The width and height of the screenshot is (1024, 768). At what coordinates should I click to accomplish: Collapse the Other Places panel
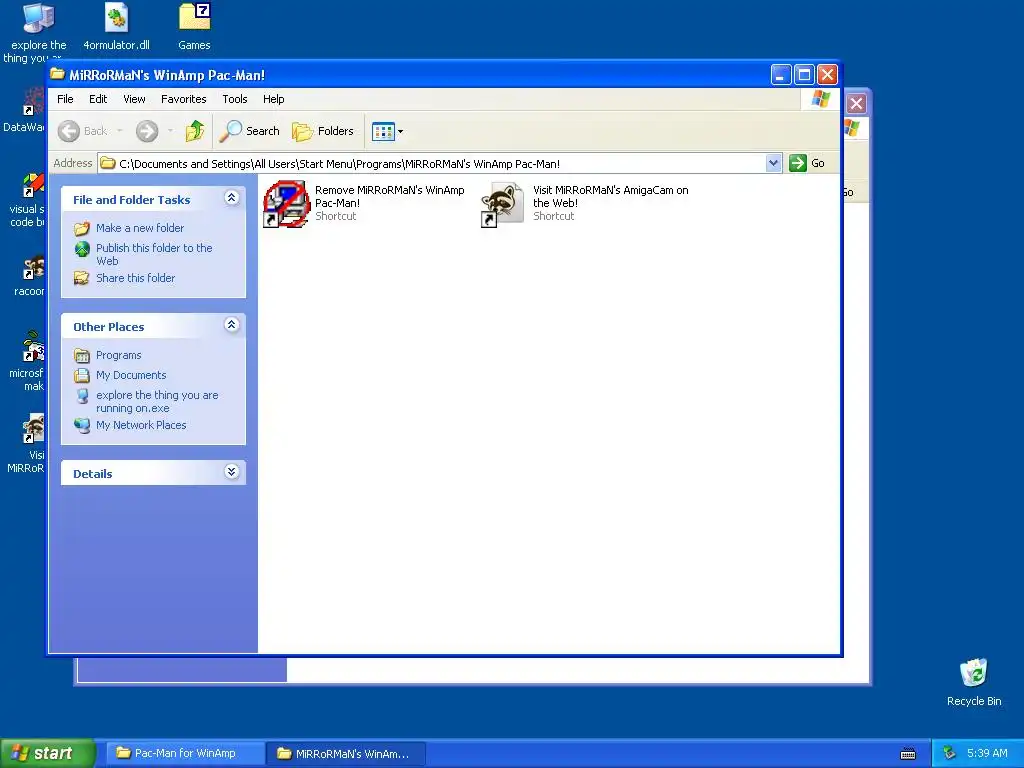[x=231, y=325]
